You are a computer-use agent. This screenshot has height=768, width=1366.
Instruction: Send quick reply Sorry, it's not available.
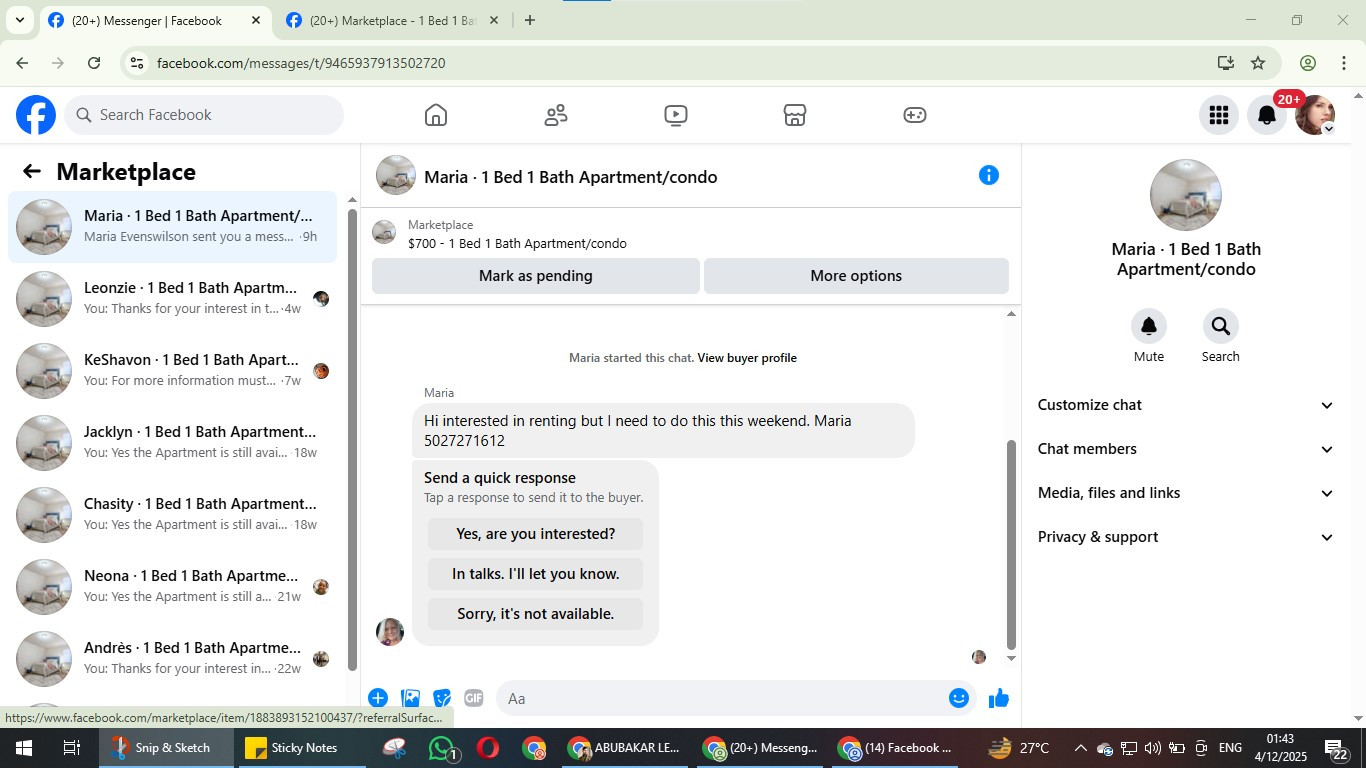pyautogui.click(x=536, y=614)
